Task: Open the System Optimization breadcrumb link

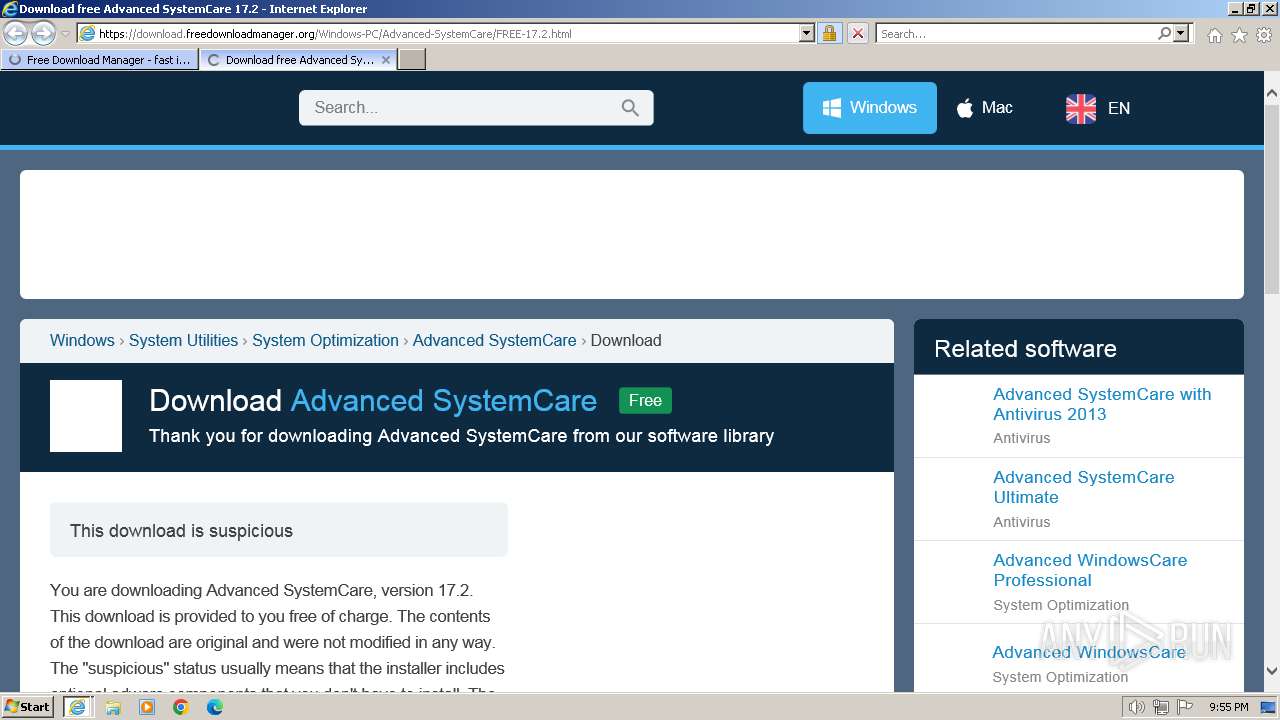Action: pos(325,340)
